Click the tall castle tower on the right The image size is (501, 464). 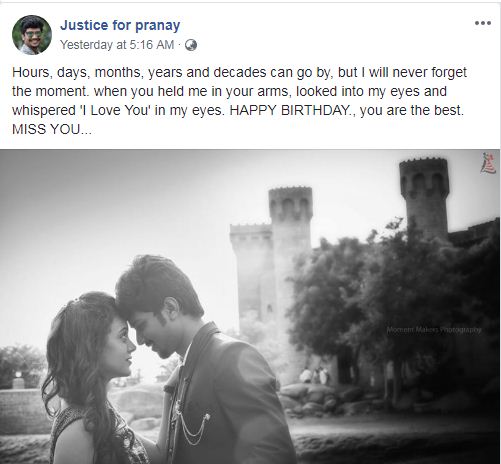click(x=424, y=198)
